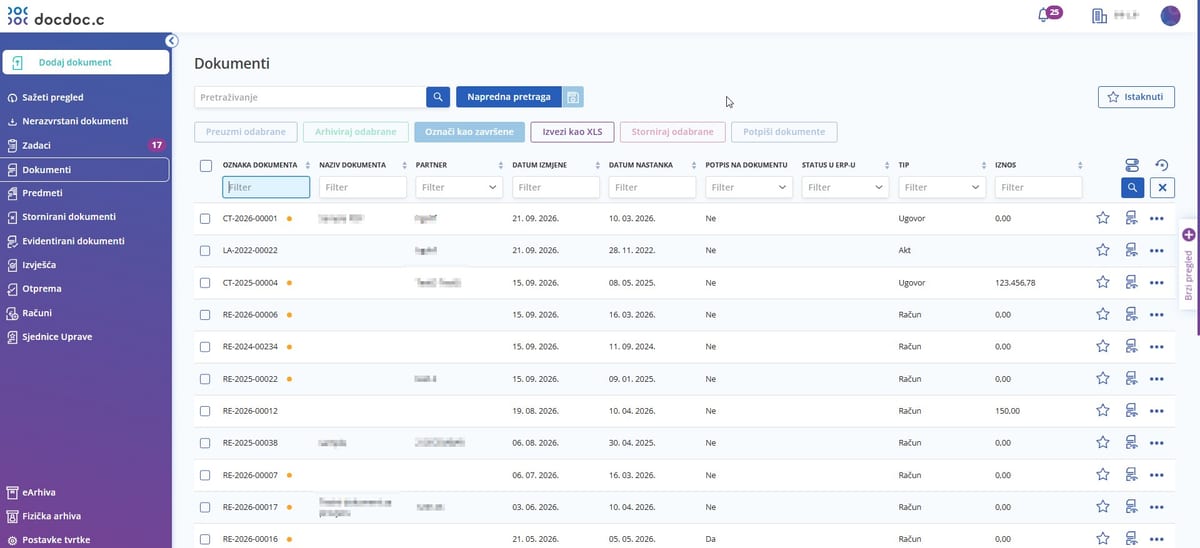Open the Status u ERP-u filter dropdown
The width and height of the screenshot is (1200, 548).
(x=845, y=187)
